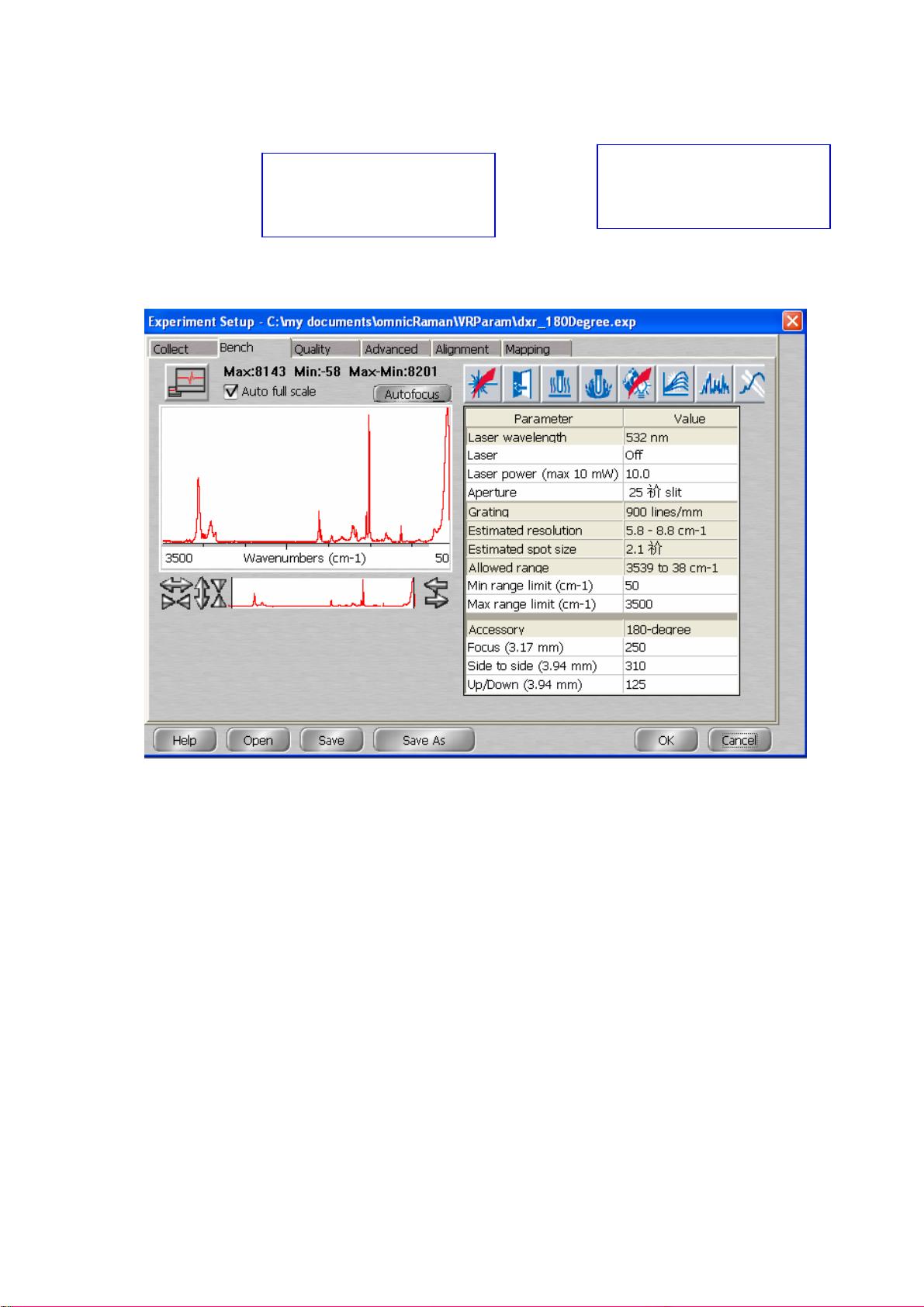Select the Max range limit value '3500'
Image resolution: width=924 pixels, height=1307 pixels.
click(680, 604)
